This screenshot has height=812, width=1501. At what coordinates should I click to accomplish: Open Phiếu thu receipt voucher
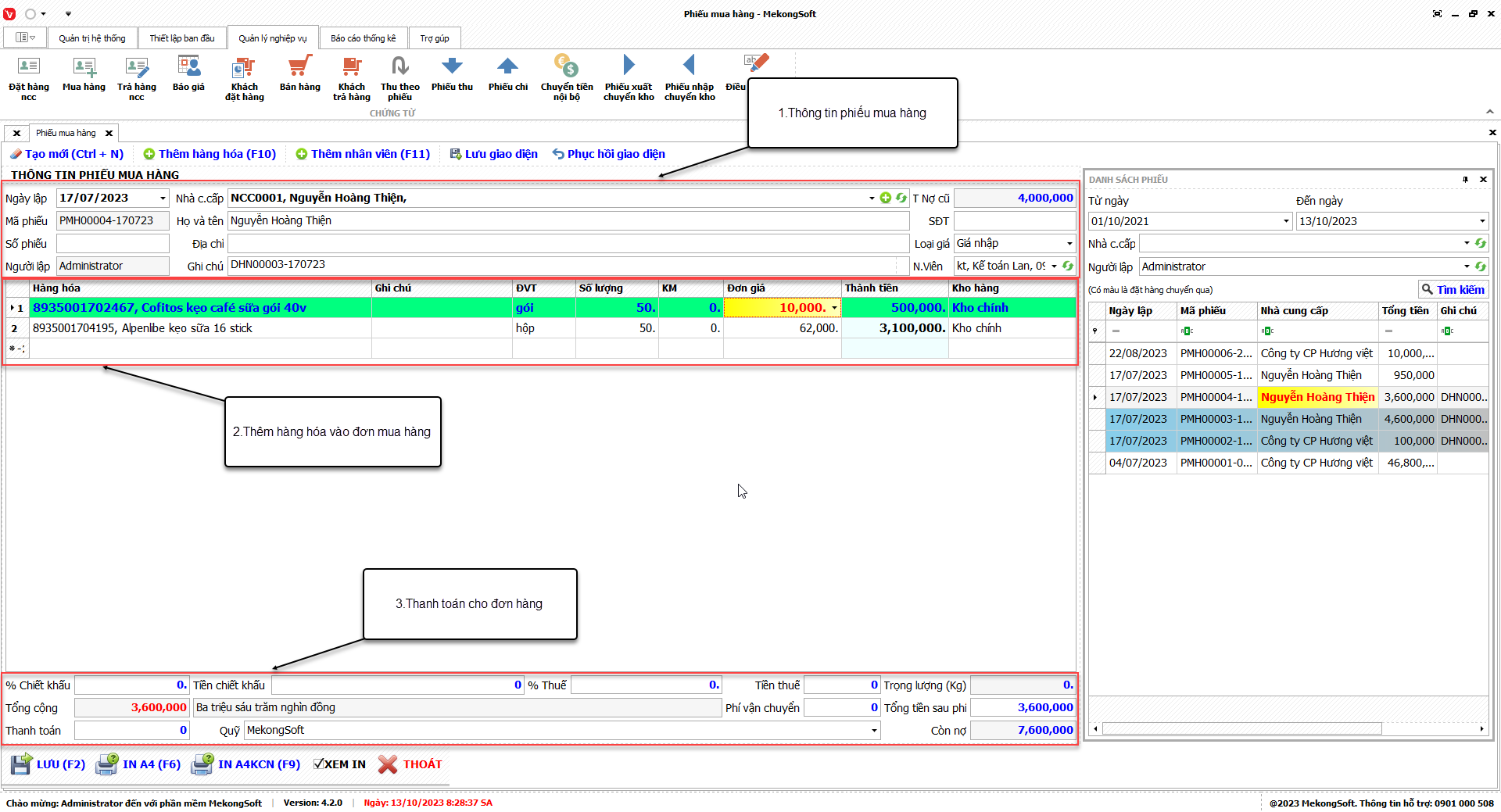452,68
